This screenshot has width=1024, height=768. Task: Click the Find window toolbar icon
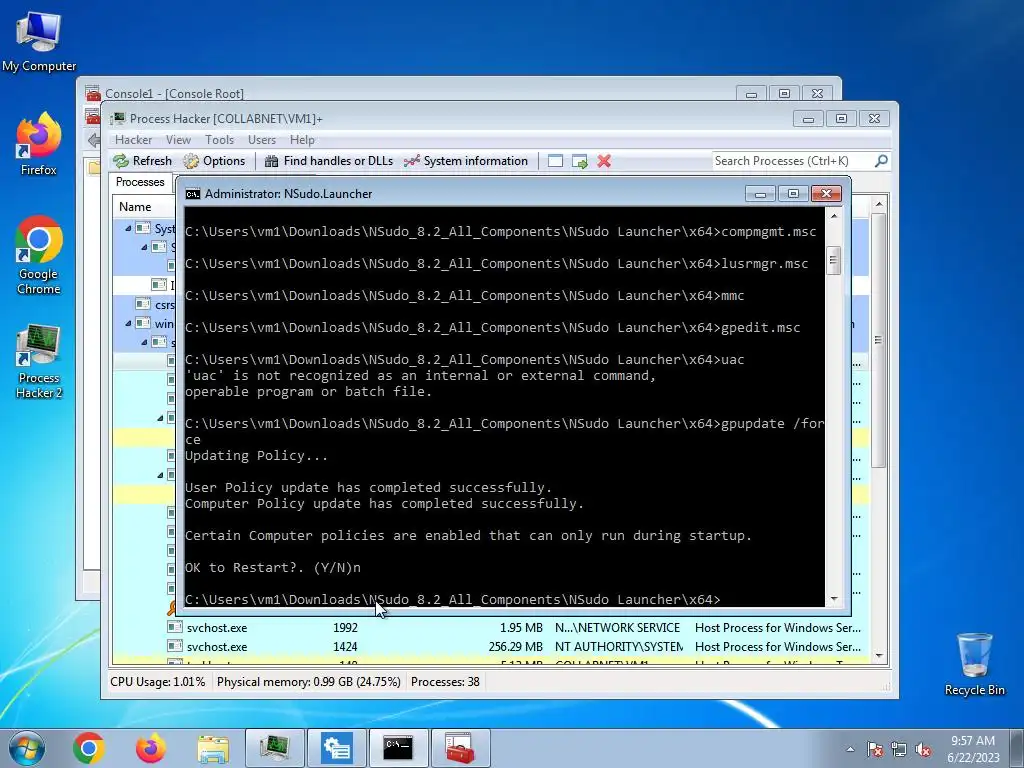(x=555, y=161)
